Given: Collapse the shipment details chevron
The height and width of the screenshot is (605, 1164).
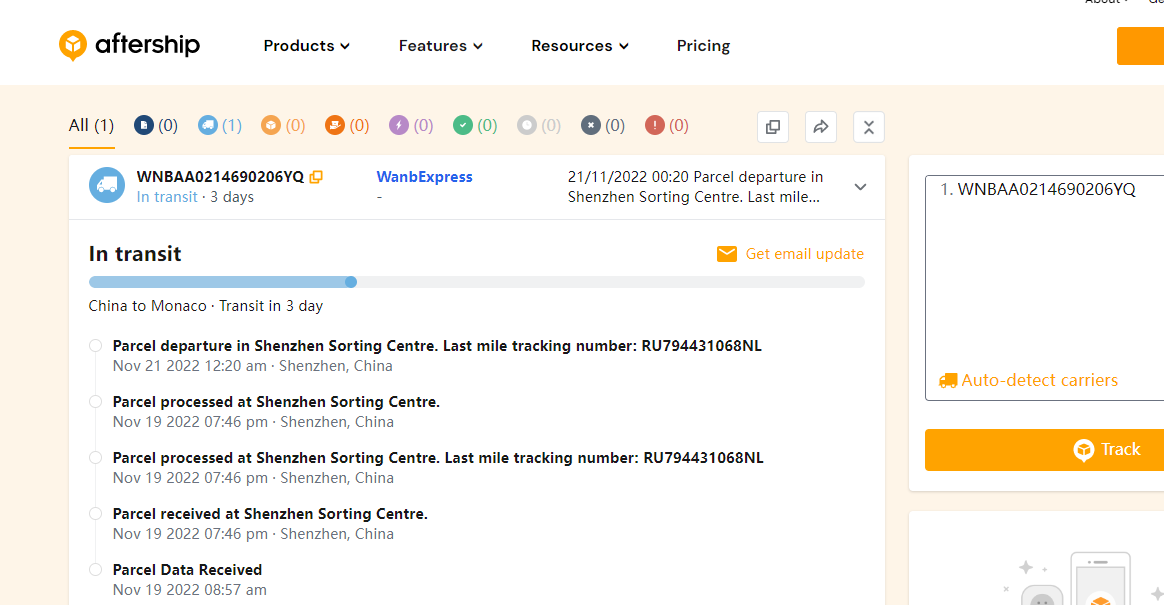Looking at the screenshot, I should point(860,187).
